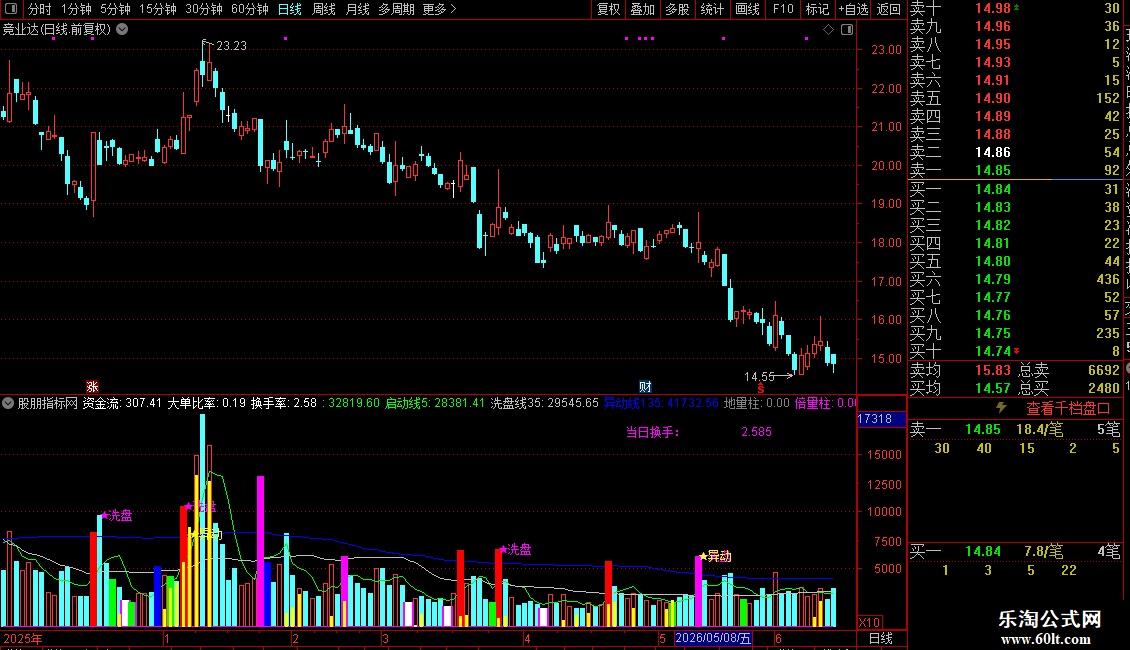Screen dimensions: 1130x650
Task: Toggle the left sidebar panel icon
Action: click(x=11, y=9)
